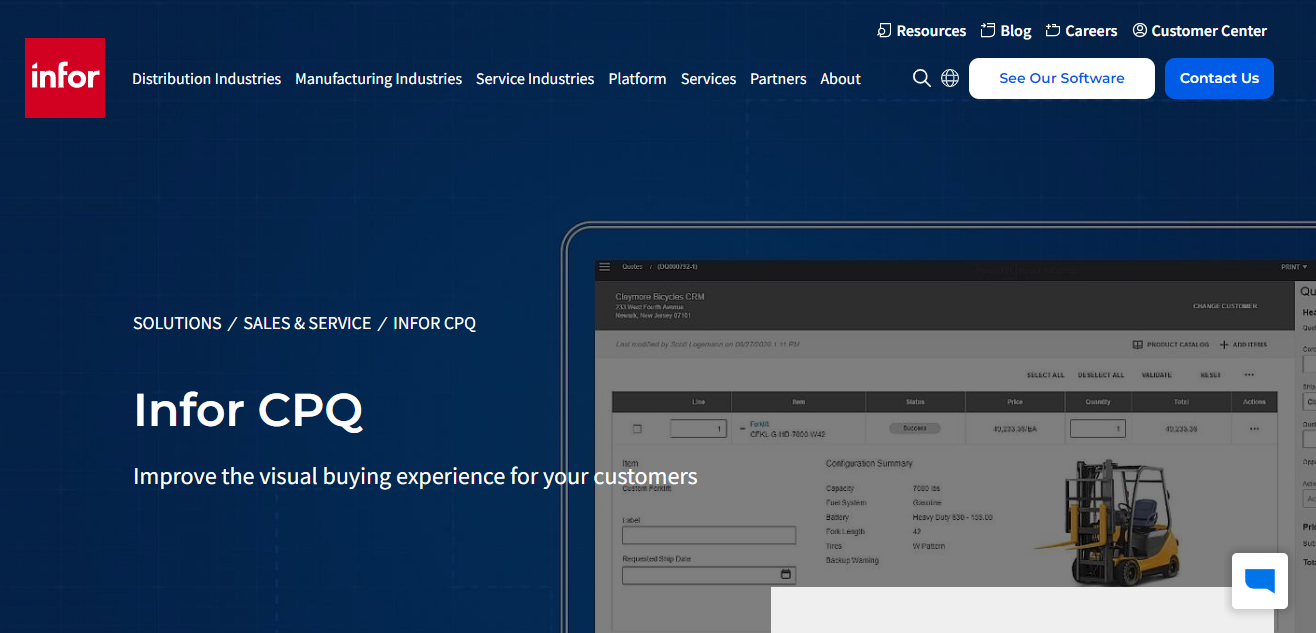Go to the Careers link
The height and width of the screenshot is (633, 1316).
pyautogui.click(x=1091, y=31)
